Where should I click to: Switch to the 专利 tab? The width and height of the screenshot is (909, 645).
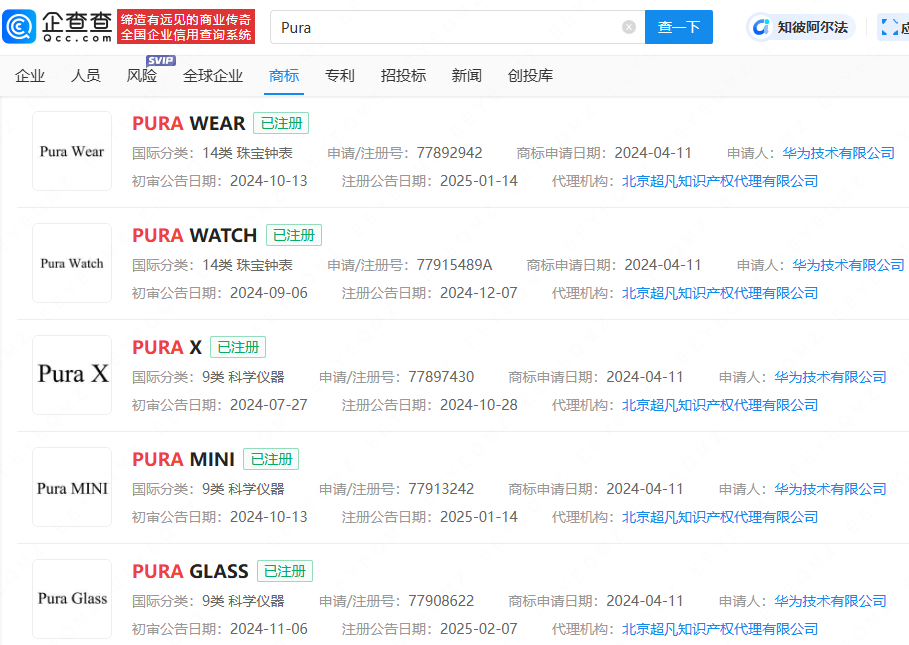[x=340, y=75]
